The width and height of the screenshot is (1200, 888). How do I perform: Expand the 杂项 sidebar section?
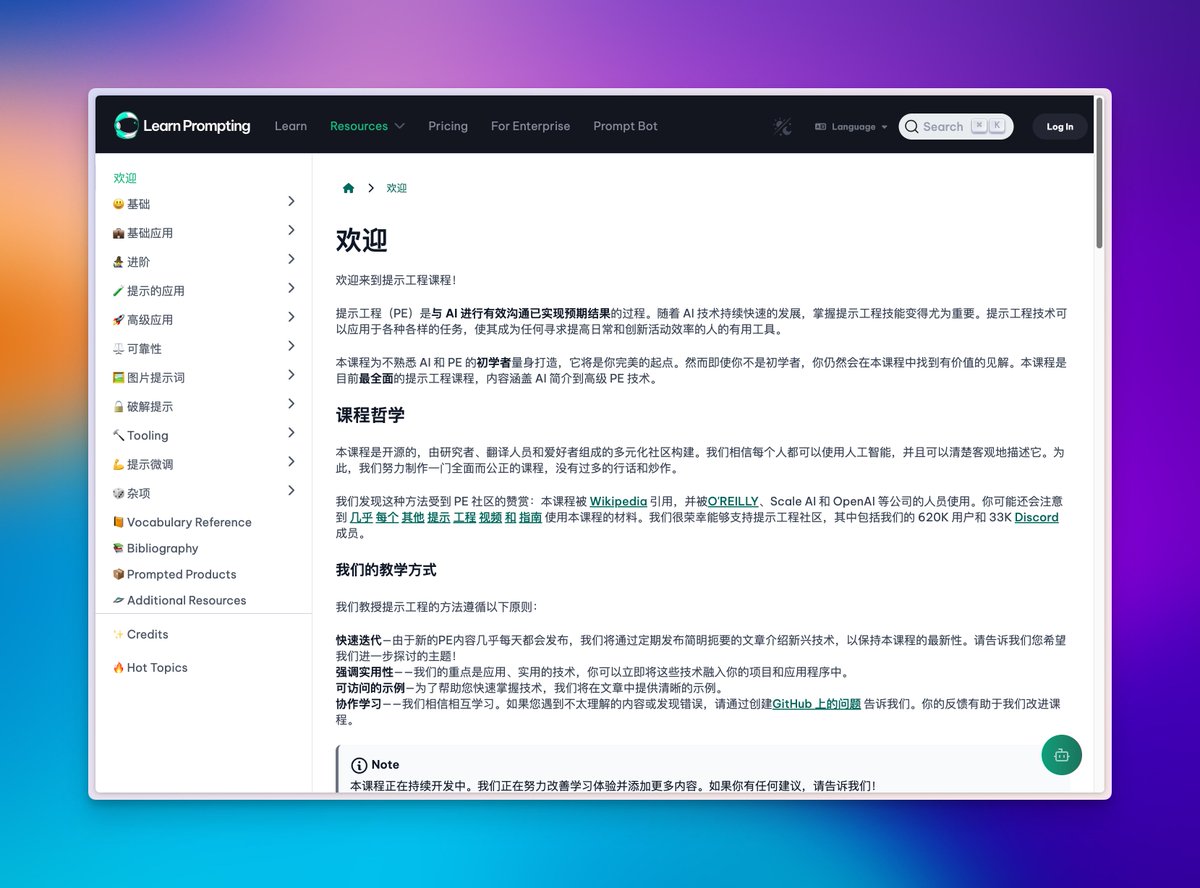(x=291, y=490)
